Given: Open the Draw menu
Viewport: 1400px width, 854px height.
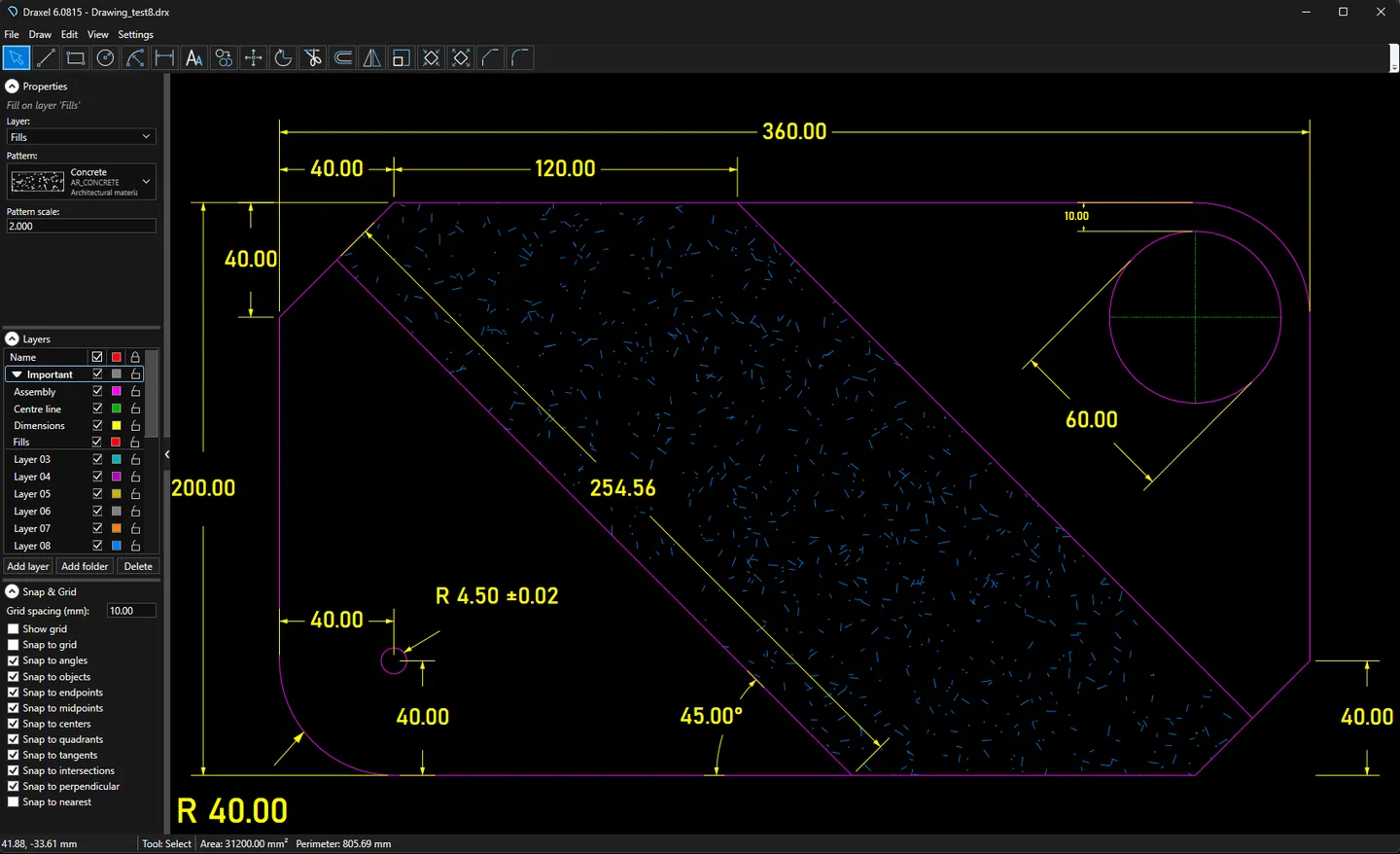Looking at the screenshot, I should pos(40,34).
